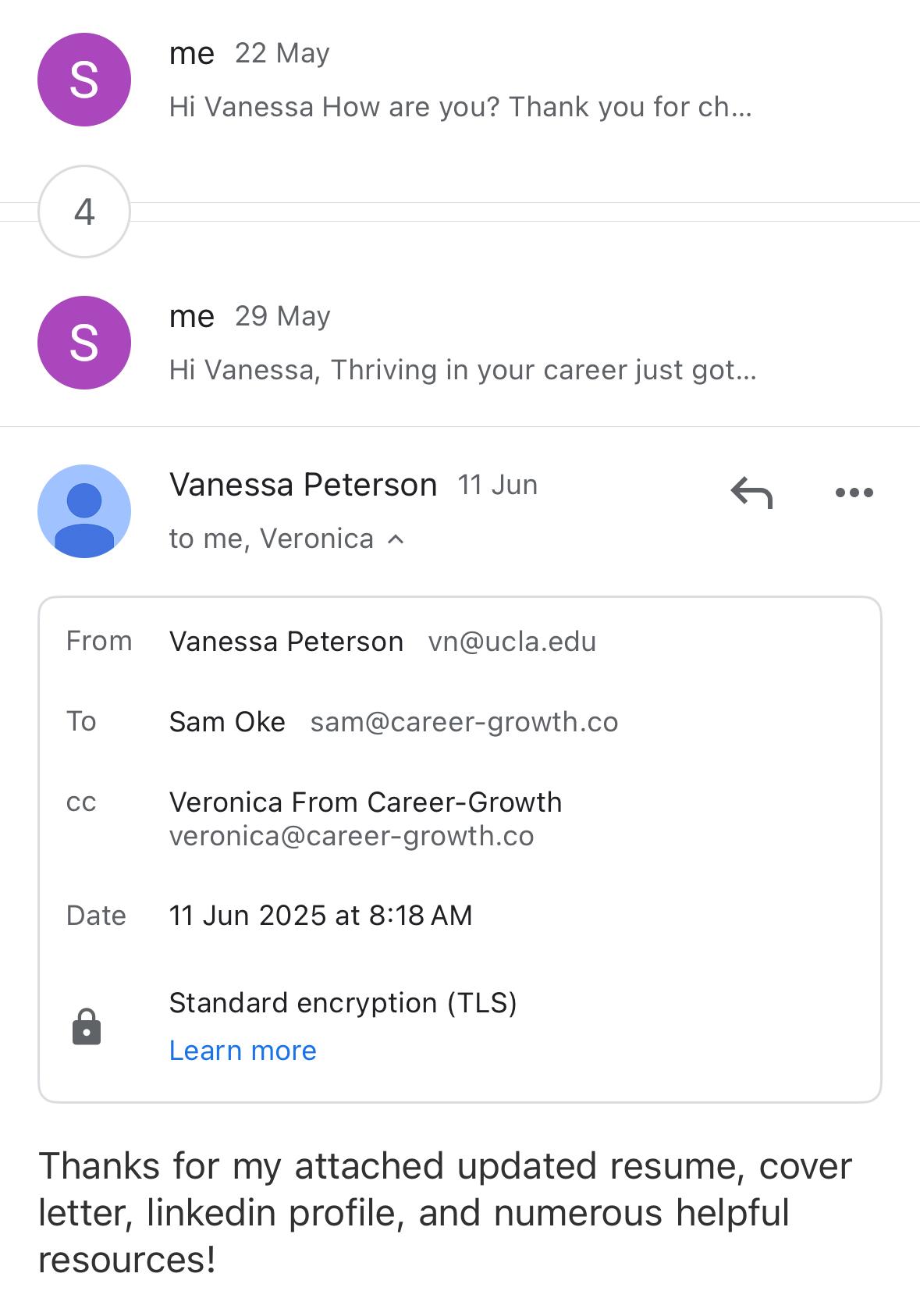Click the purple avatar on 29 May message
Screen dimensions: 920x1316
pos(84,343)
